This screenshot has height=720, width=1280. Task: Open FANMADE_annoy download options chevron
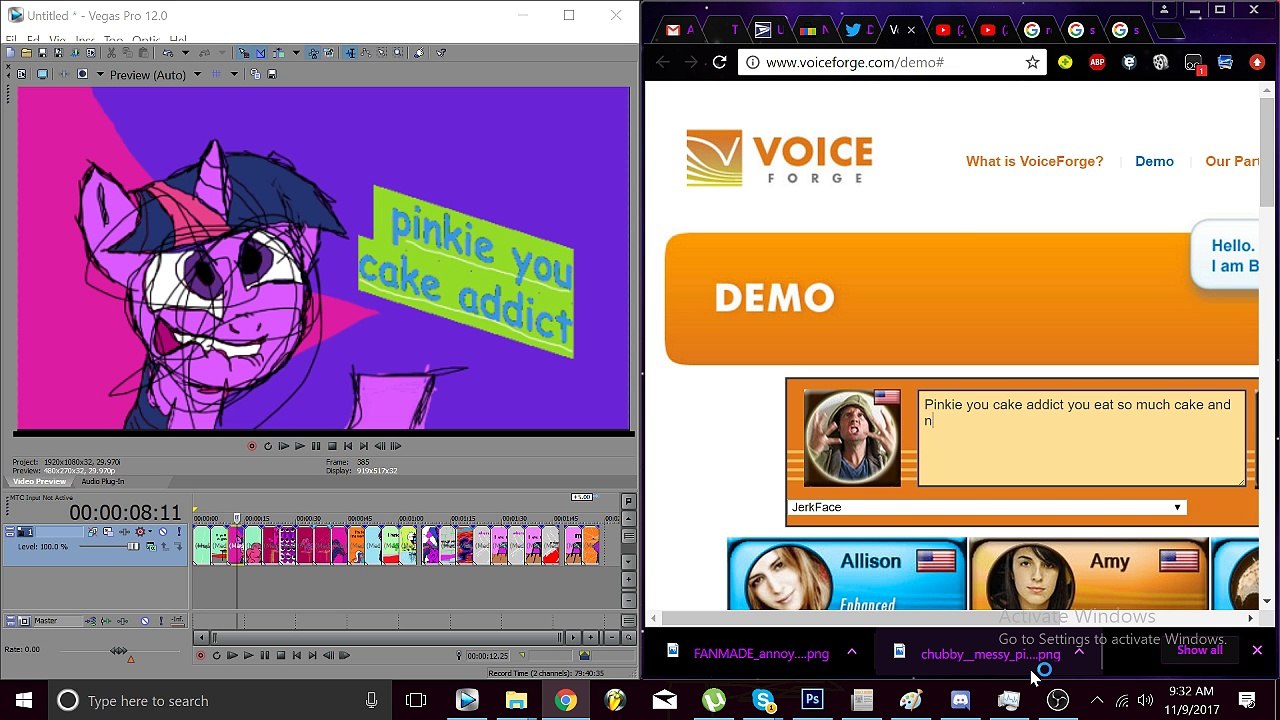[x=852, y=652]
